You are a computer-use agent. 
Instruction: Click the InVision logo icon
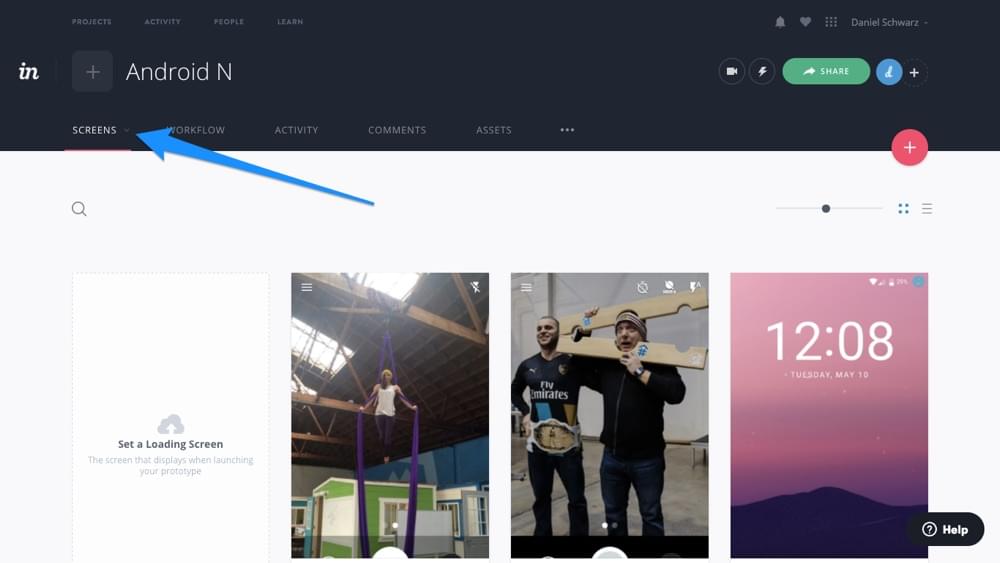[x=29, y=71]
